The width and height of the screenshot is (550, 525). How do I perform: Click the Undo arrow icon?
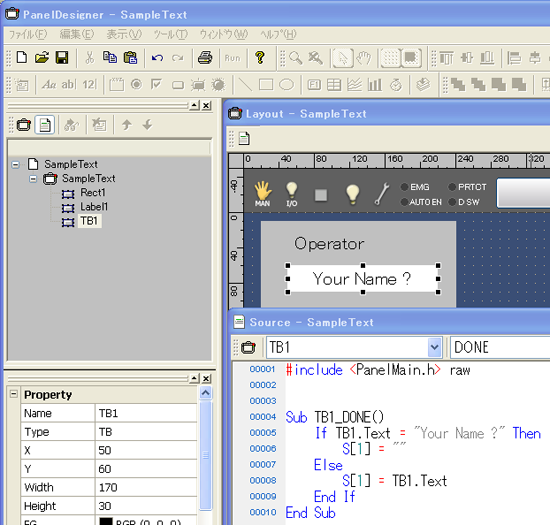point(157,58)
